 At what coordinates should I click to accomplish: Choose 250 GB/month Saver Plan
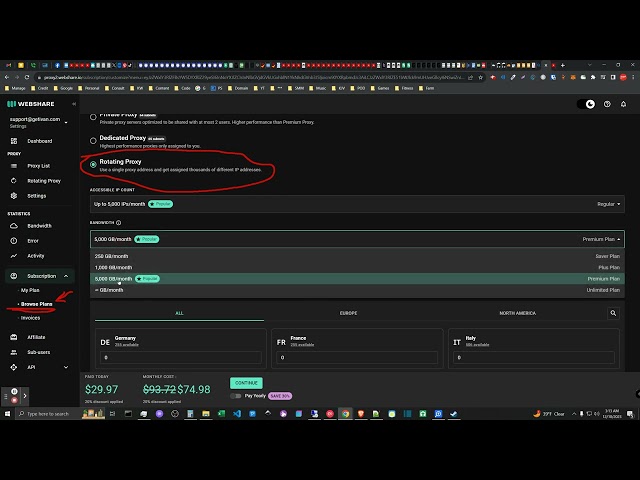(x=357, y=256)
